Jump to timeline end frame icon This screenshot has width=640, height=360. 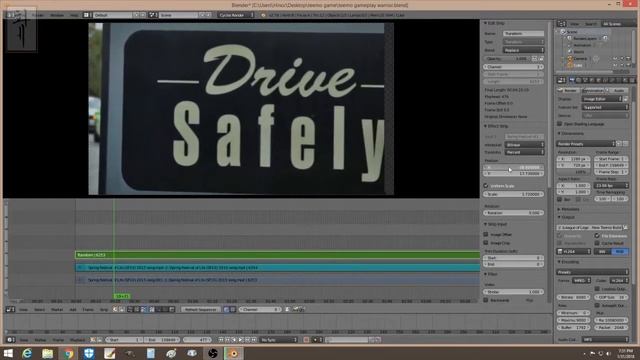[254, 340]
